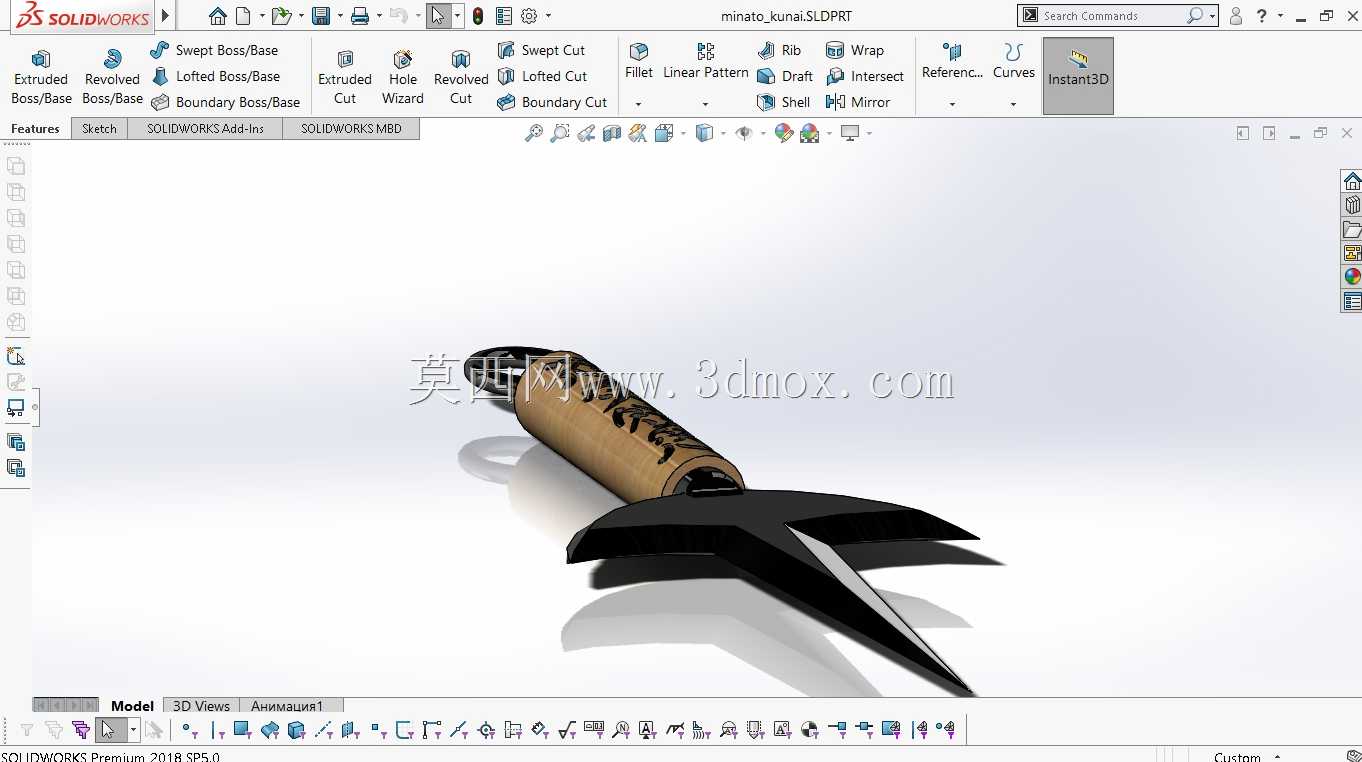Rebuild model with traffic light icon
The image size is (1362, 762).
tap(478, 16)
